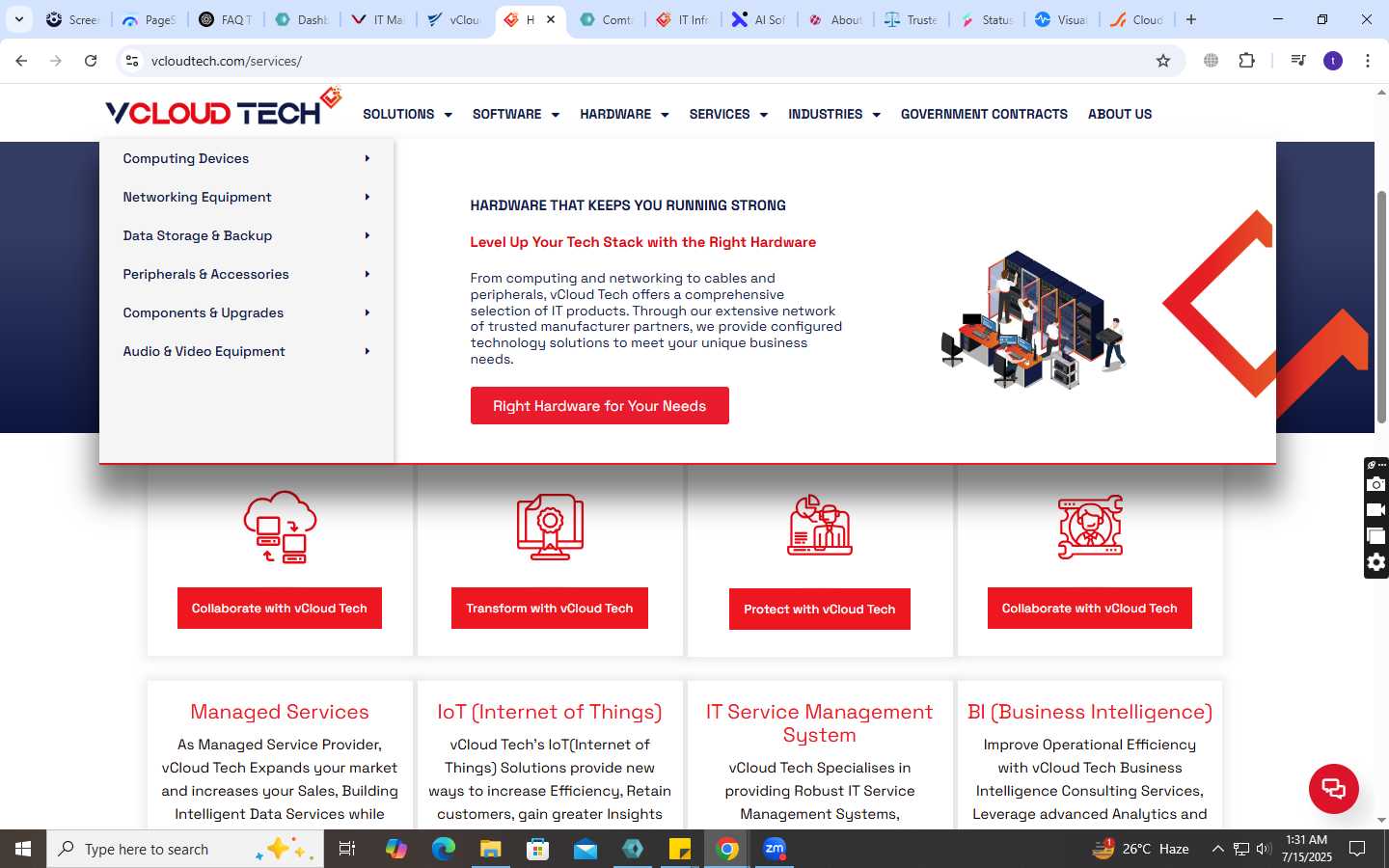The height and width of the screenshot is (868, 1389).
Task: Expand the SOFTWARE dropdown arrow
Action: 555,115
